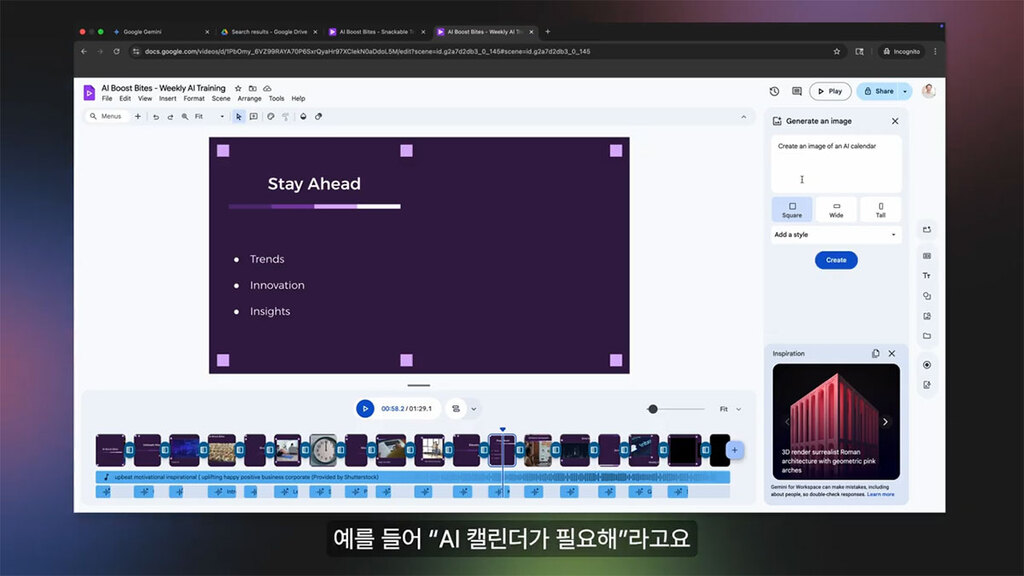Star the AI Boost Bites document
The width and height of the screenshot is (1024, 576).
tap(238, 88)
